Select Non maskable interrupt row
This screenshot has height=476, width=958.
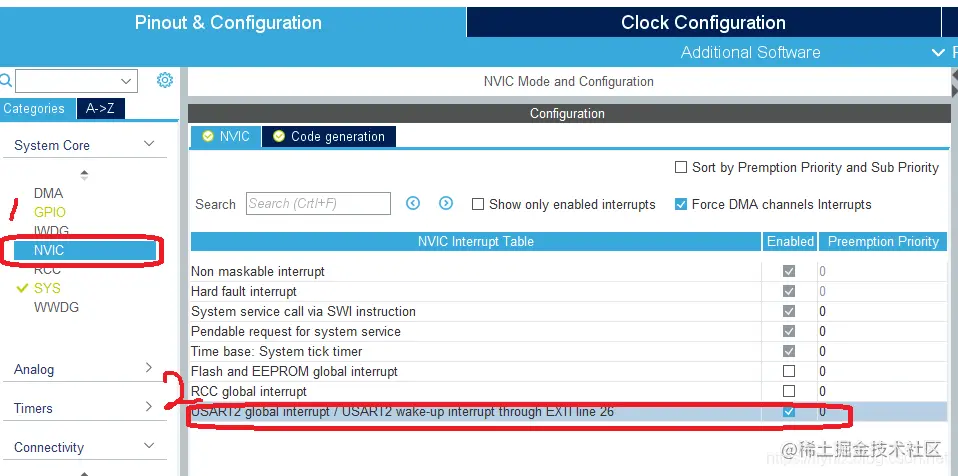point(569,271)
